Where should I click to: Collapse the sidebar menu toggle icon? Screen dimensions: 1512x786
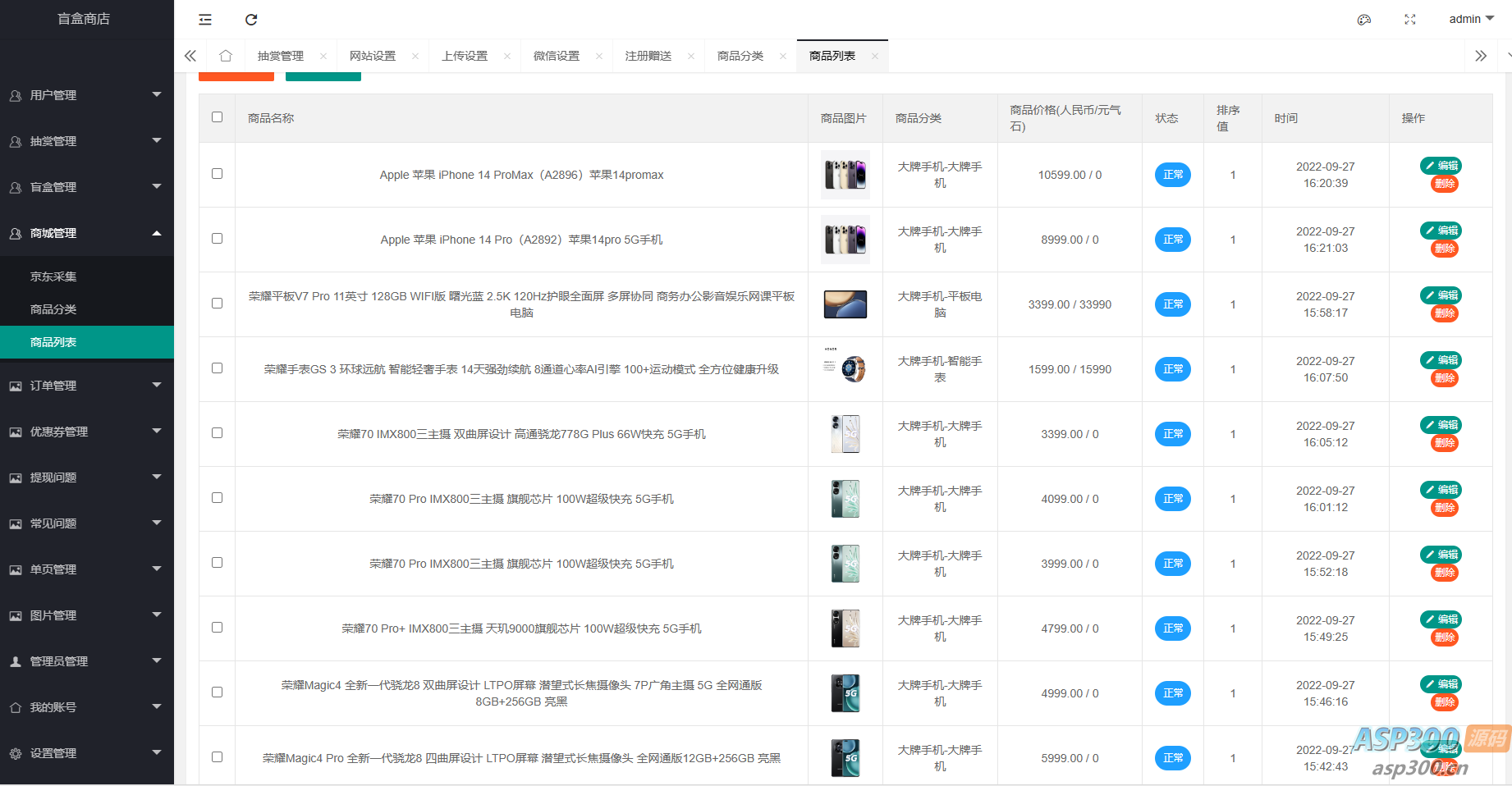(205, 20)
